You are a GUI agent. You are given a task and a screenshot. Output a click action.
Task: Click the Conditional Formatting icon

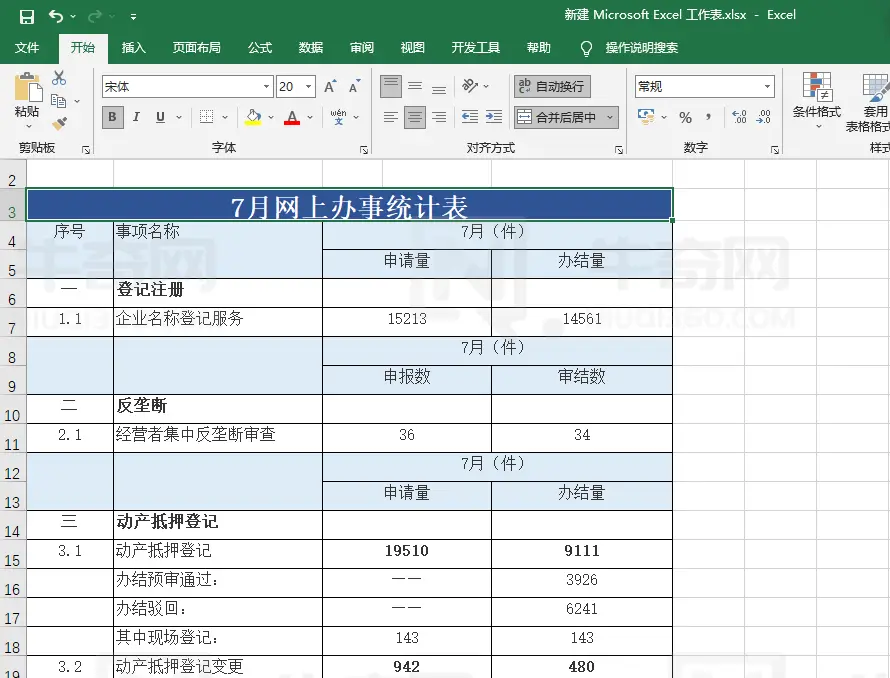817,87
